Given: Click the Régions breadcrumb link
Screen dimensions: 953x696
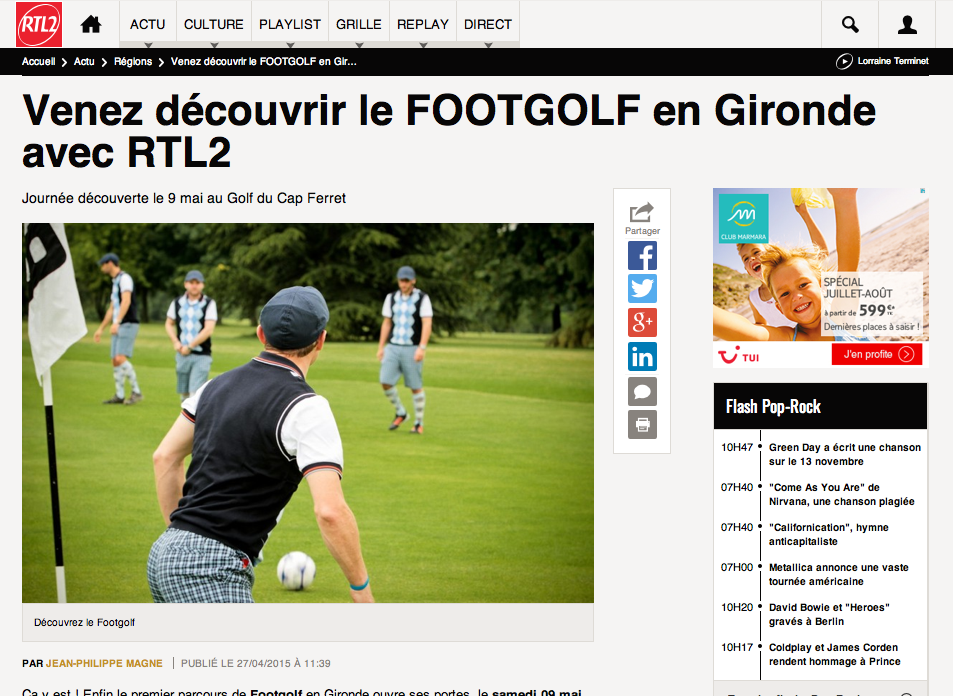Looking at the screenshot, I should click(133, 61).
